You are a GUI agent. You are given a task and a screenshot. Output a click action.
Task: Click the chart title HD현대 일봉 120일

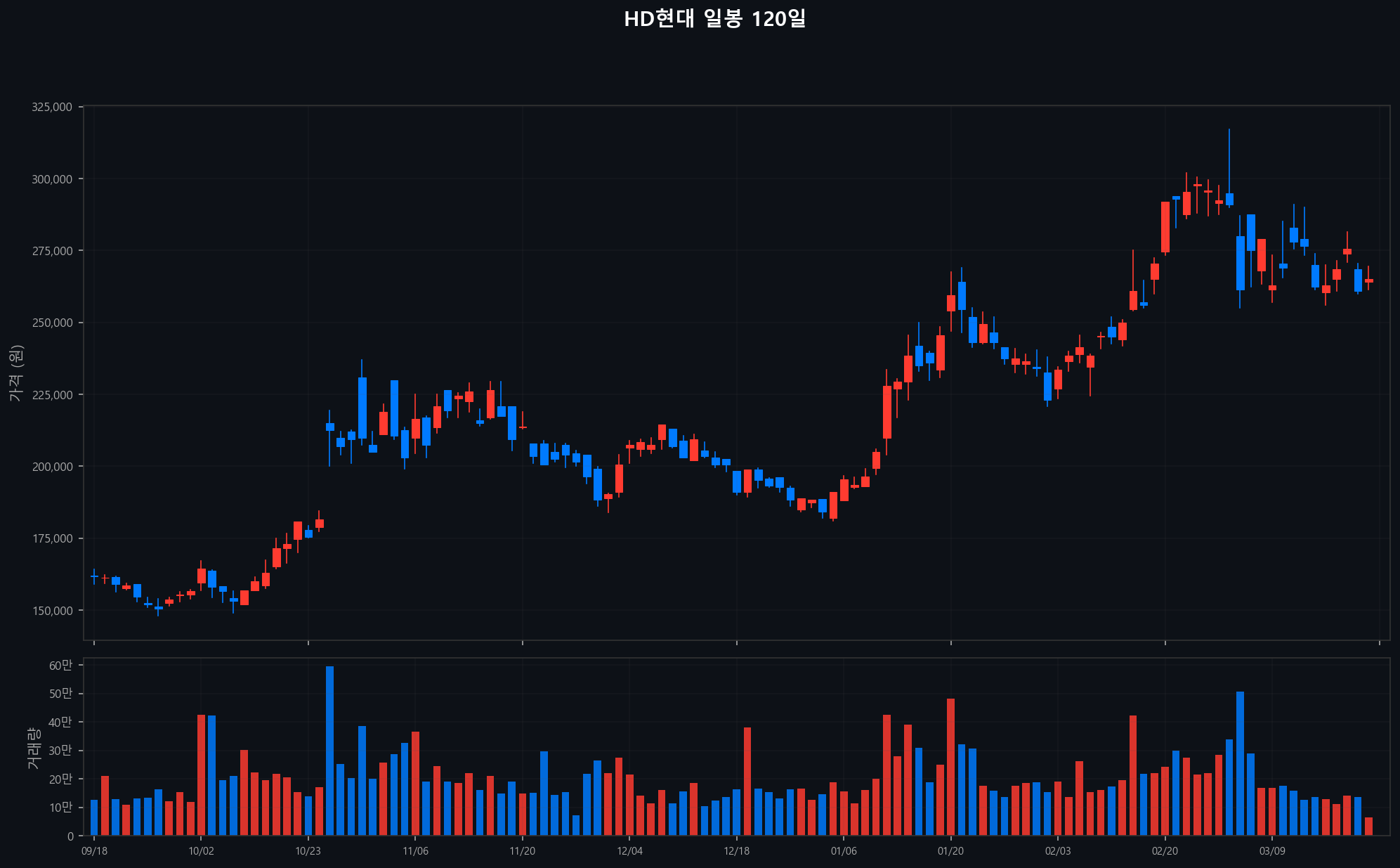714,19
